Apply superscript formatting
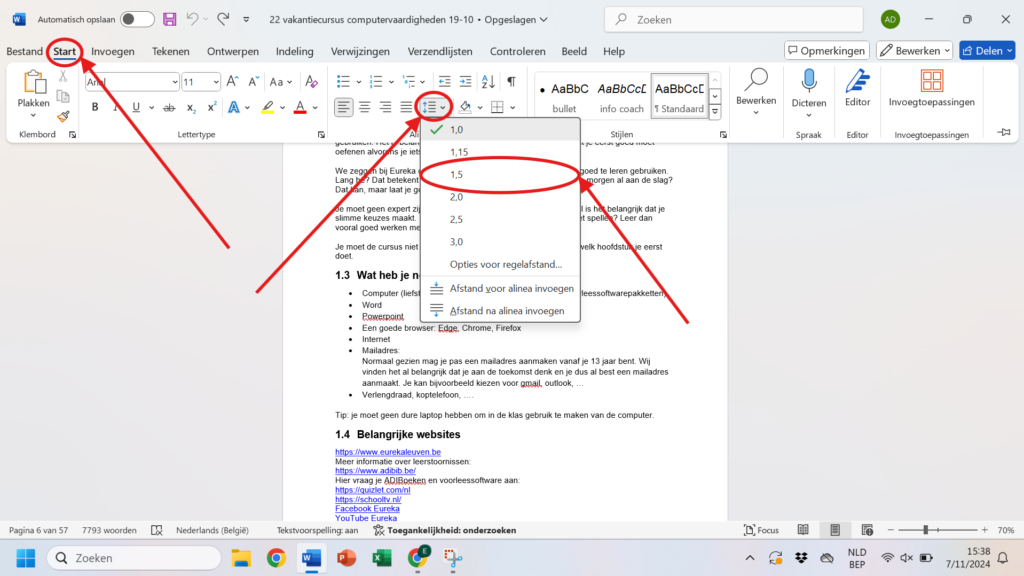 [211, 107]
